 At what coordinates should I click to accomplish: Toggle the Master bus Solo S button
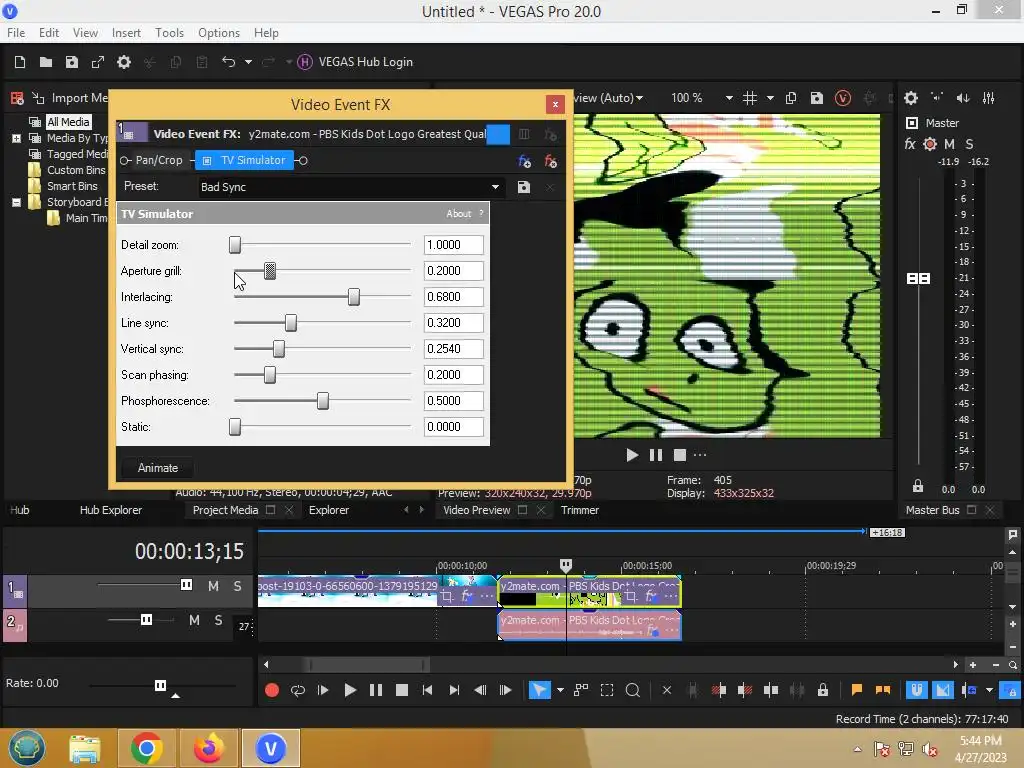(x=969, y=144)
